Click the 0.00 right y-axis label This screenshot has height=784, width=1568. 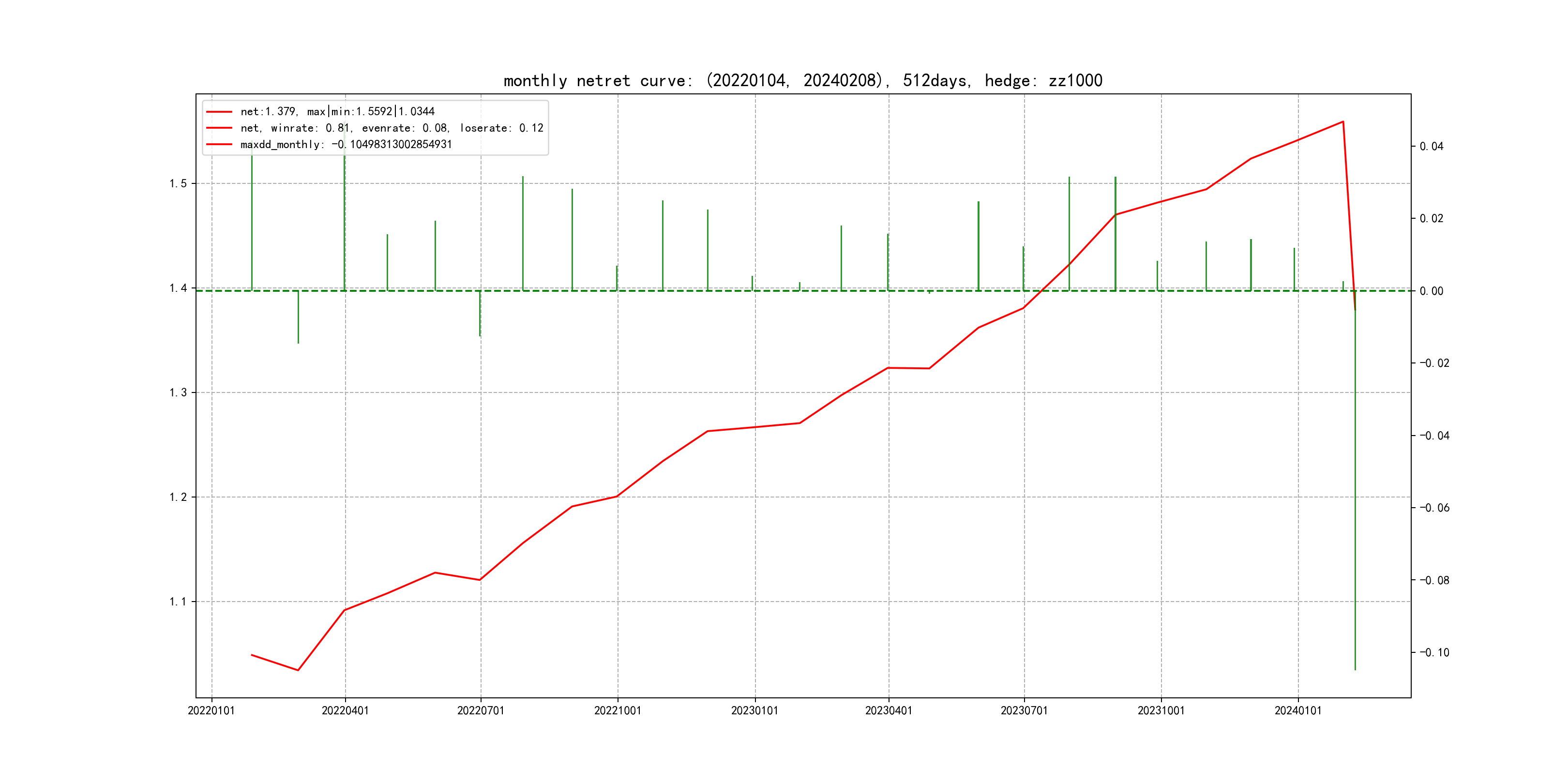[1431, 291]
